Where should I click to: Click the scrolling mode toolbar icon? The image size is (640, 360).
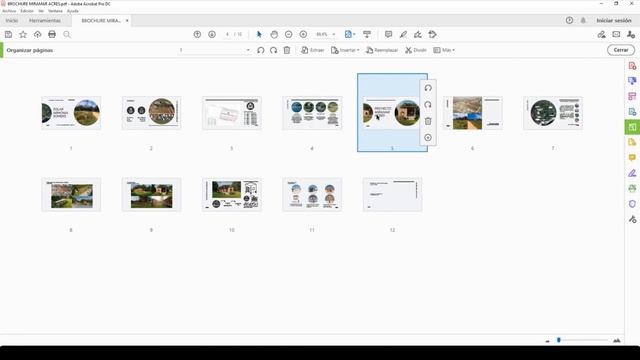(x=367, y=35)
